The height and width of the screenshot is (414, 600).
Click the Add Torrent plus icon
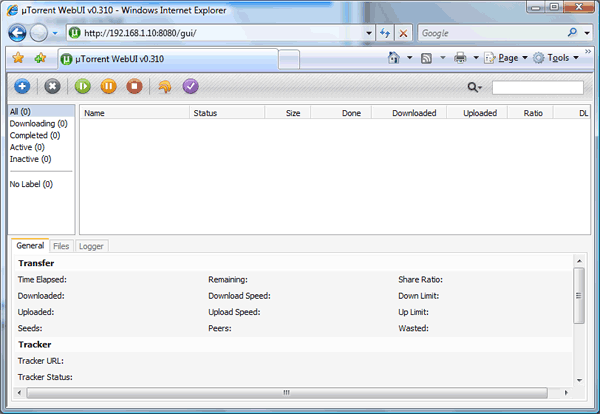(x=22, y=86)
